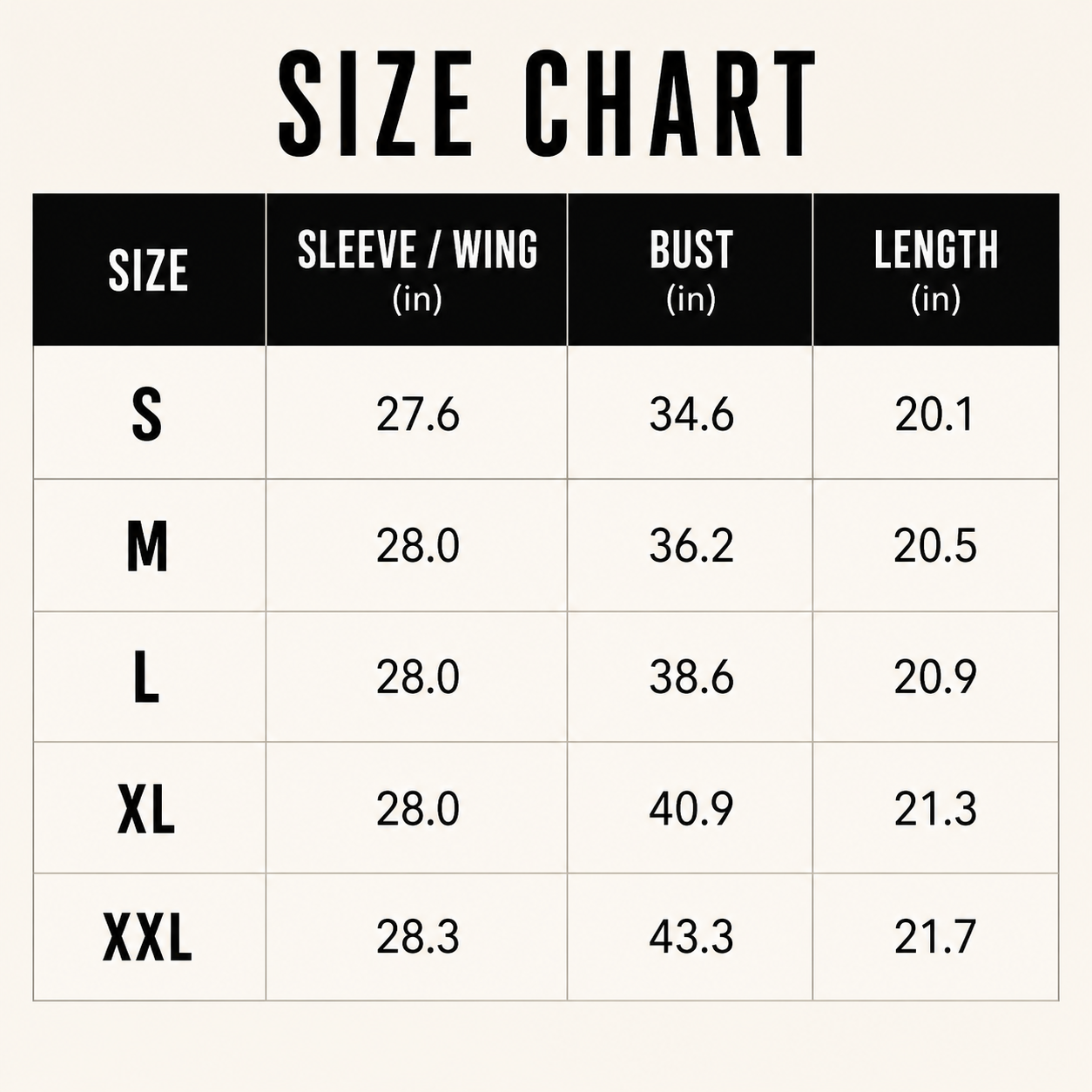Screen dimensions: 1092x1092
Task: Click the S size row label
Action: coord(146,415)
